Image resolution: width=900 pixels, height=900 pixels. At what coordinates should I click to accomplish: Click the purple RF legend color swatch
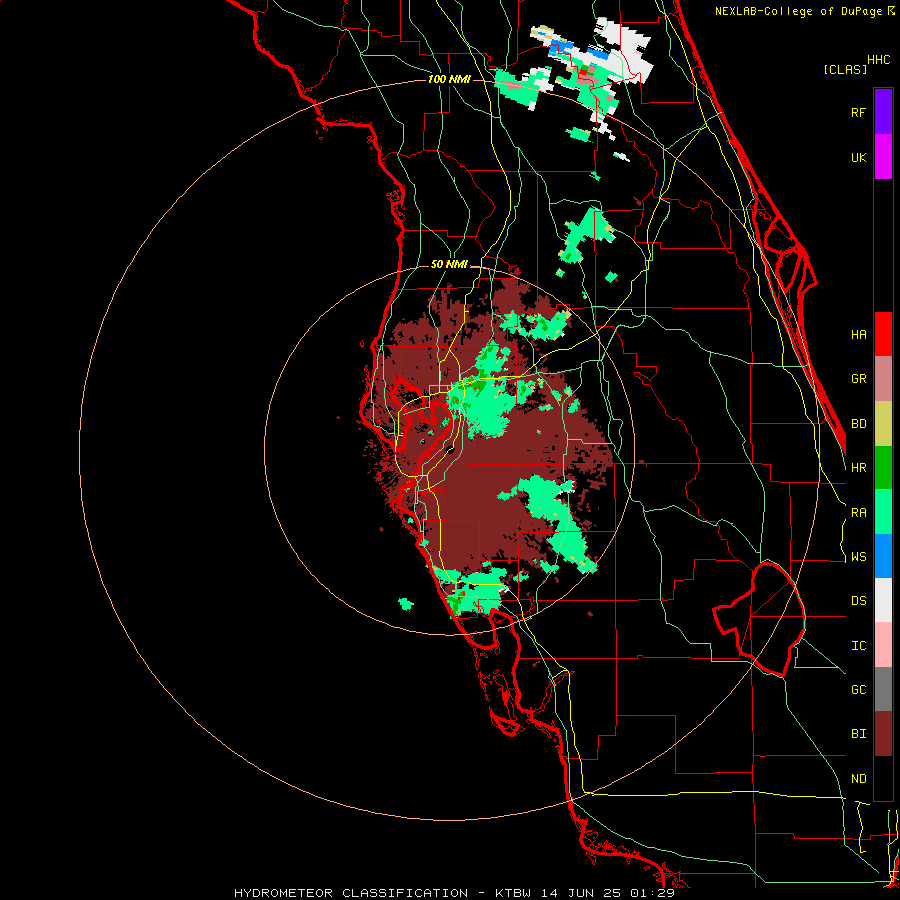(883, 112)
